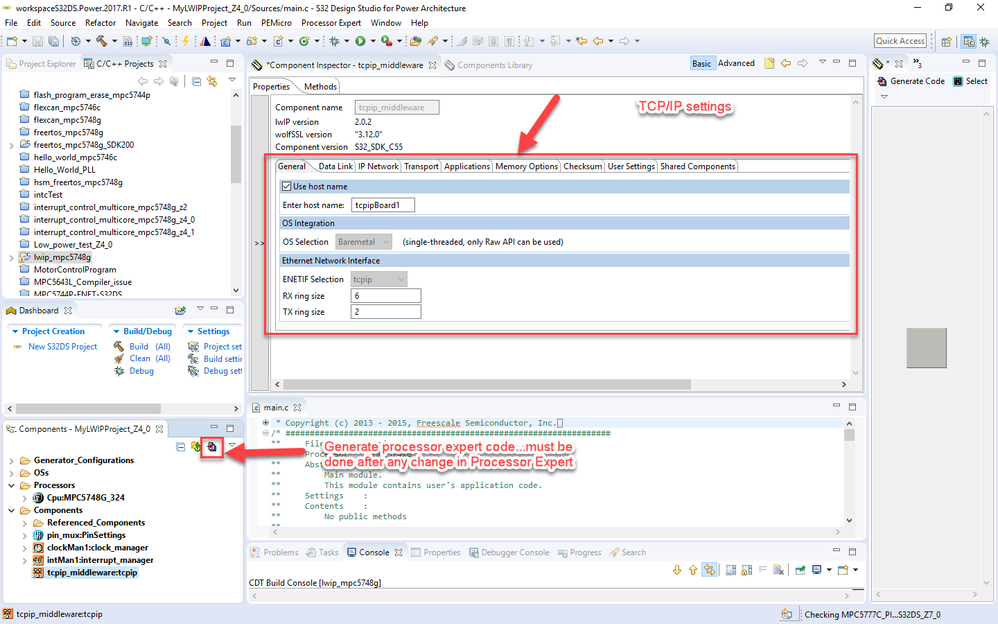
Task: Switch Component Inspector to Basic view
Action: [701, 64]
